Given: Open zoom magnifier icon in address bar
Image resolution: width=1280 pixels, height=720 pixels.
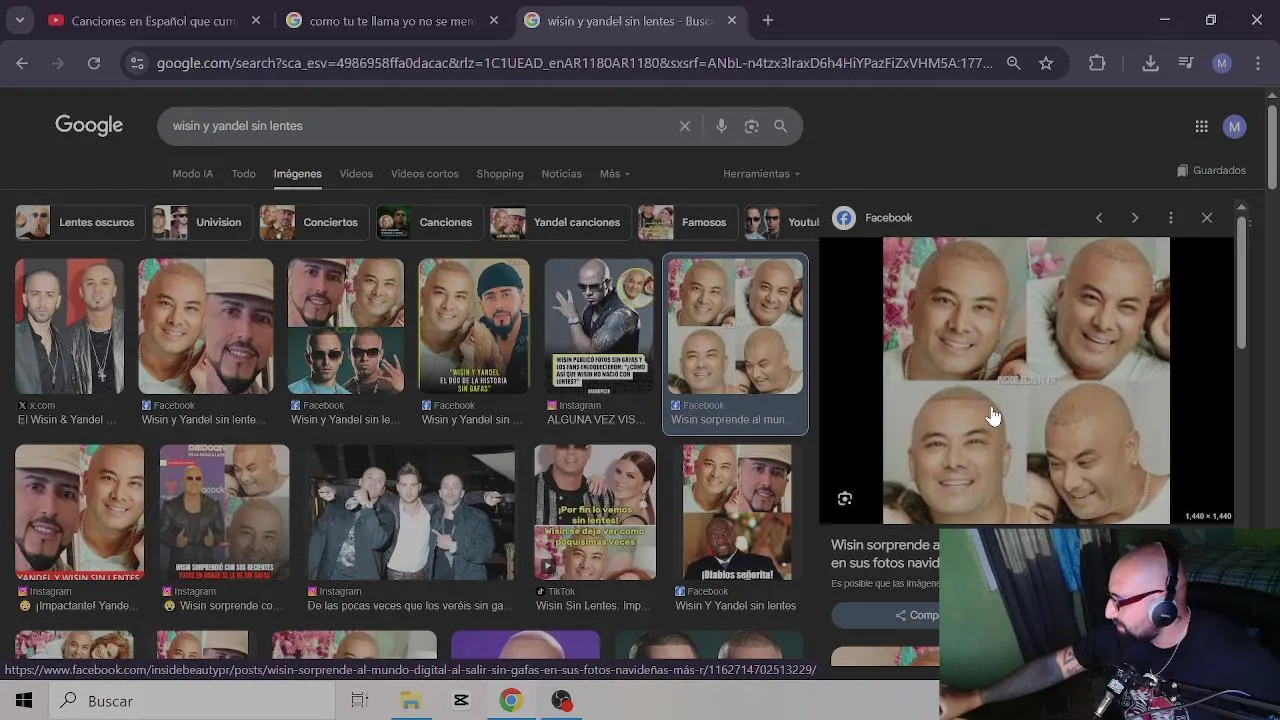Looking at the screenshot, I should tap(1014, 63).
